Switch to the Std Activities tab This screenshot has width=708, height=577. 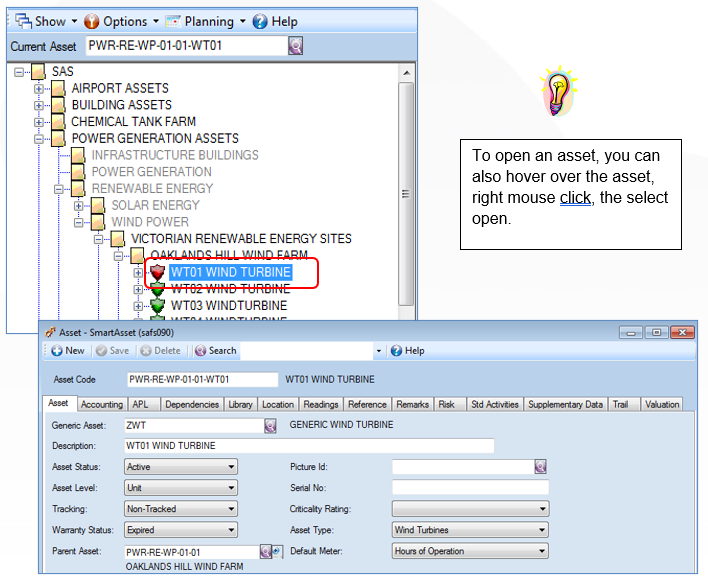point(495,405)
